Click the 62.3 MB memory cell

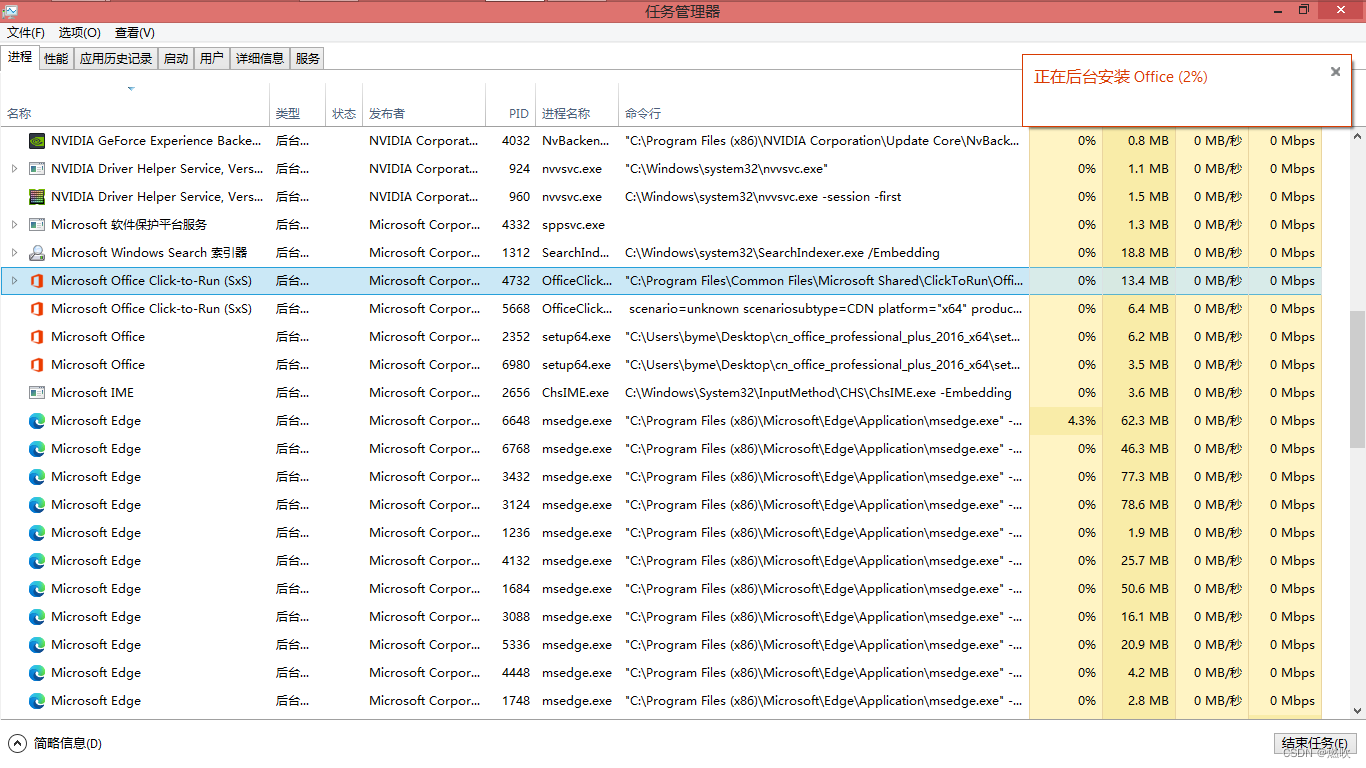[1139, 421]
